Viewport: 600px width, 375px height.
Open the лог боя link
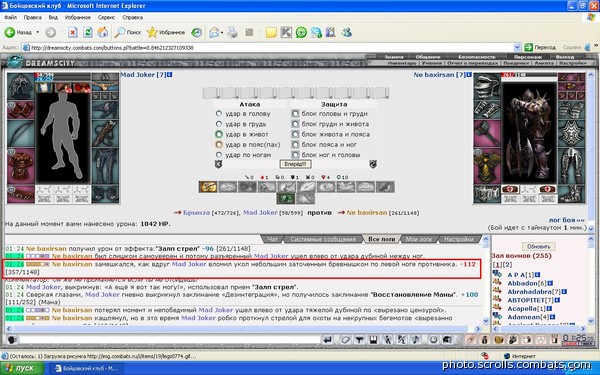click(566, 220)
